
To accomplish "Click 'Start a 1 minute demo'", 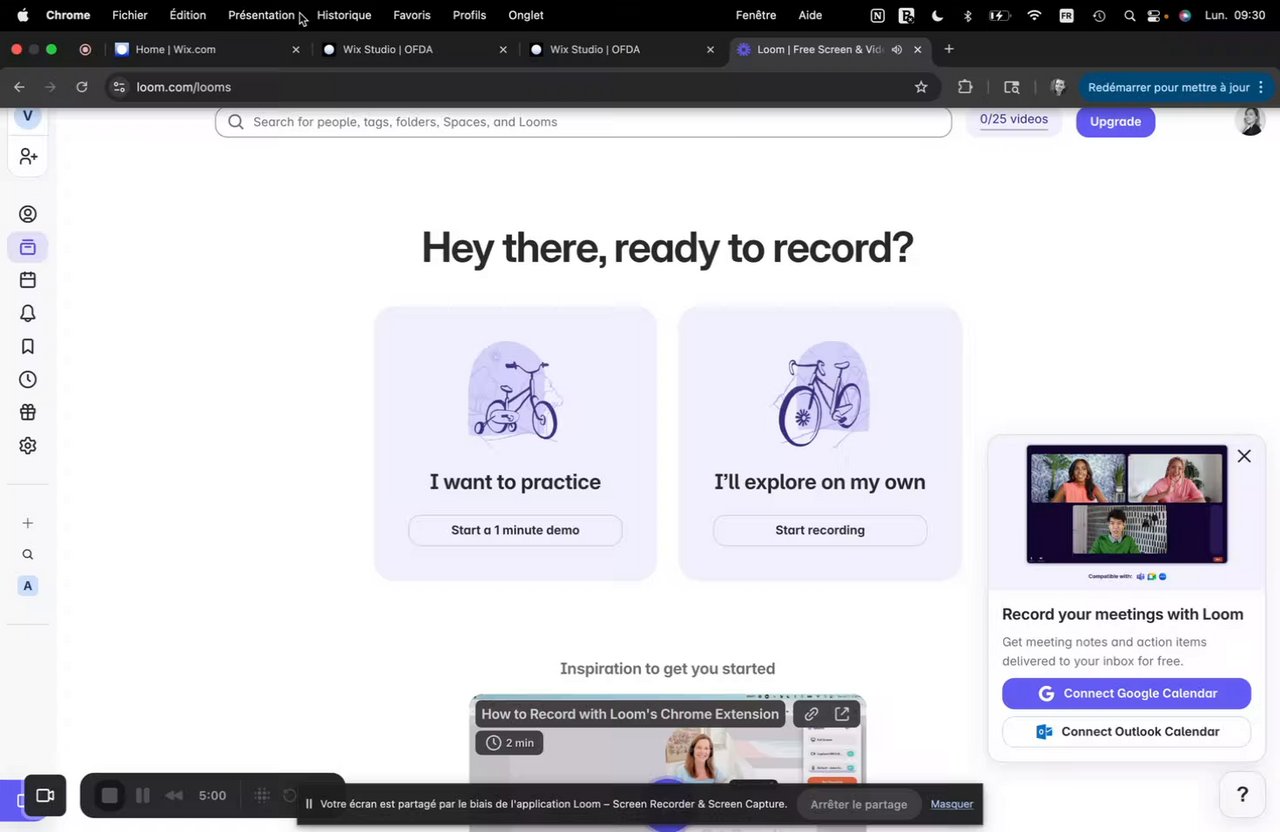I will tap(515, 530).
